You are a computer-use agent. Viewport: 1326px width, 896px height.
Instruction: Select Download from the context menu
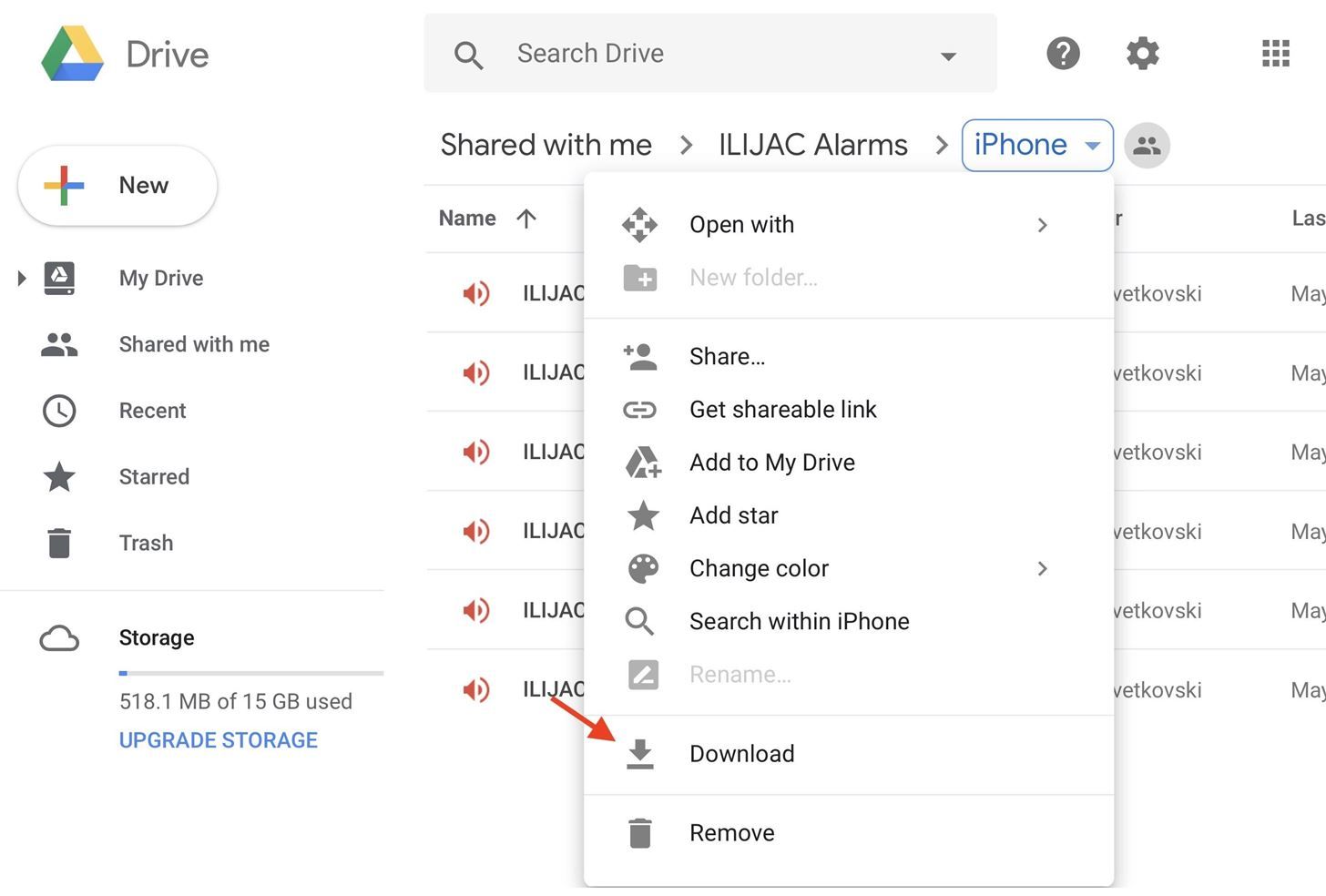point(741,754)
